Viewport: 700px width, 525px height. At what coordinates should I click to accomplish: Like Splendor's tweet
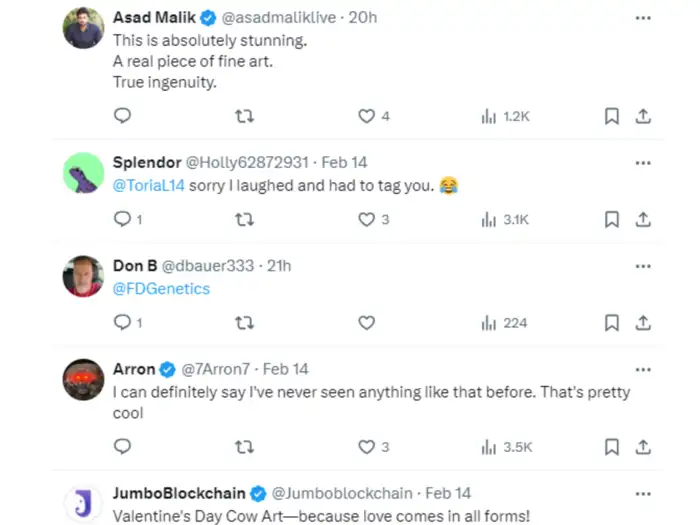(367, 219)
